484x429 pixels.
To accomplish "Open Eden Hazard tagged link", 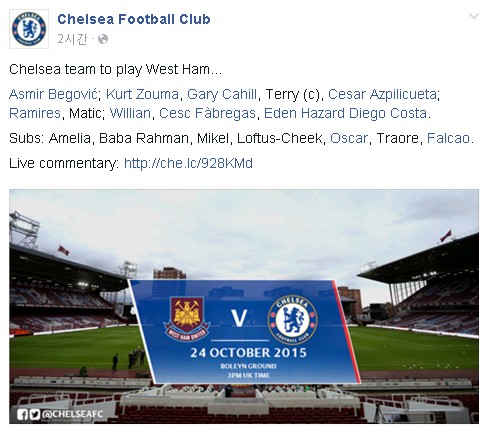I will coord(304,113).
